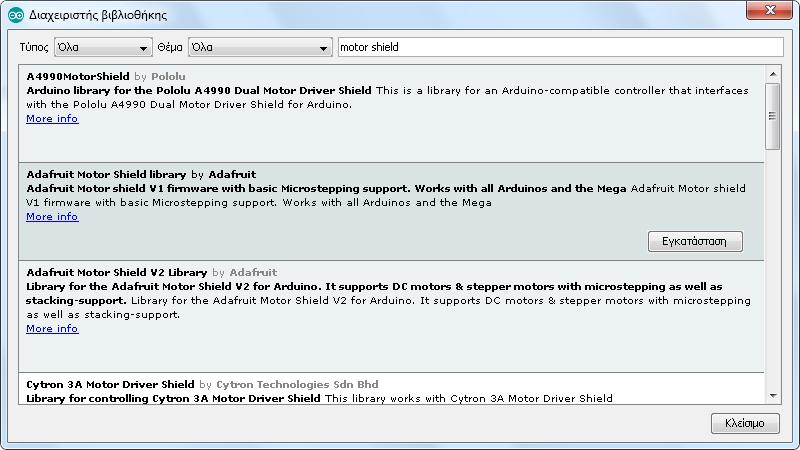This screenshot has width=800, height=450.
Task: Open More info link for A4990MotorShield
Action: tap(52, 118)
